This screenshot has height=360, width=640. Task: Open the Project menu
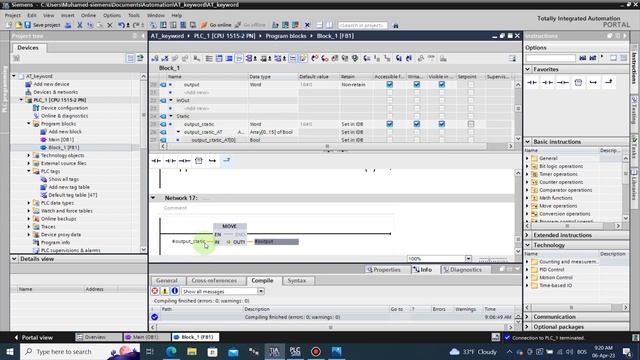click(x=13, y=16)
